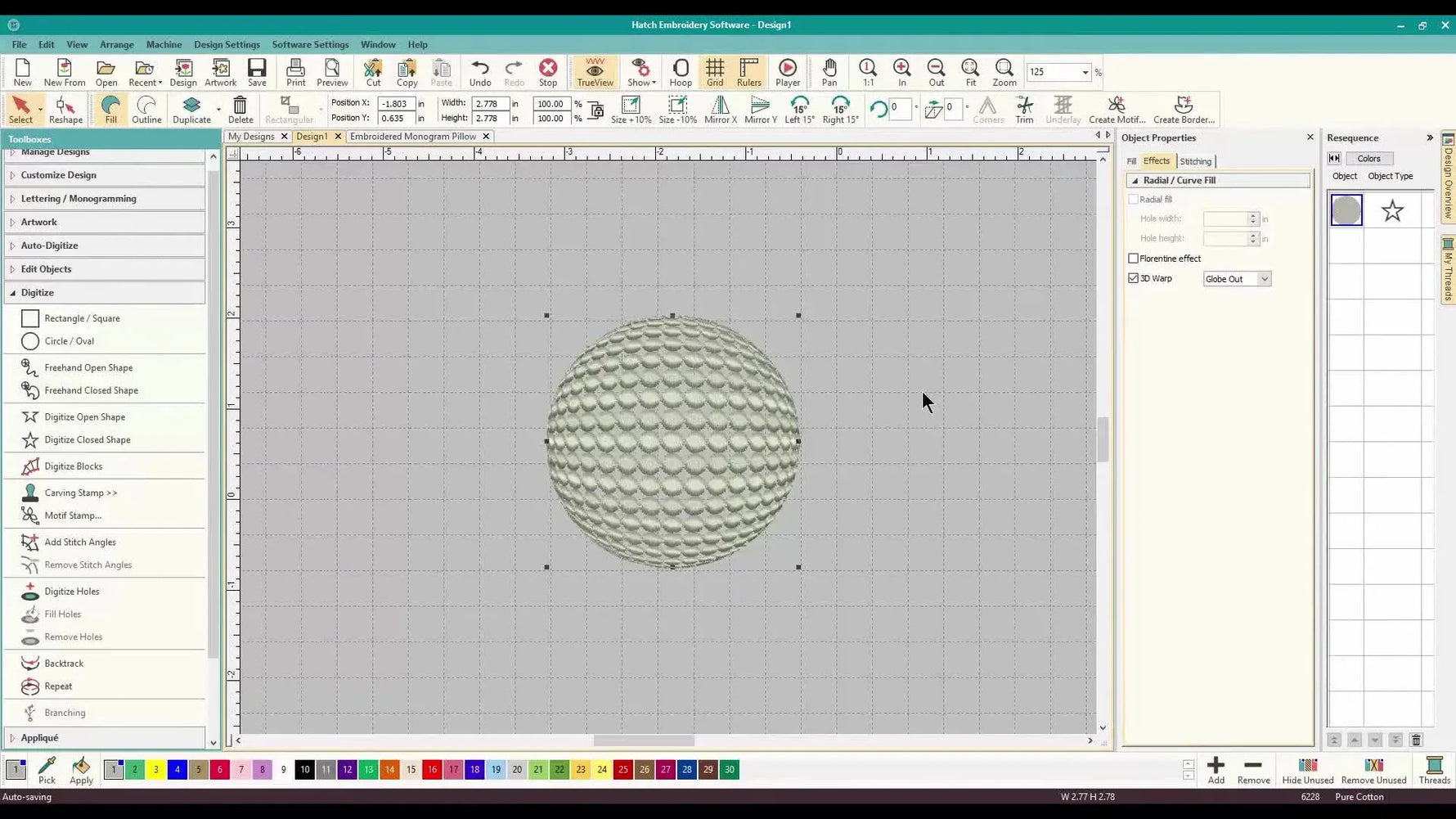The width and height of the screenshot is (1456, 819).
Task: Open the Arrange menu
Action: pyautogui.click(x=117, y=44)
